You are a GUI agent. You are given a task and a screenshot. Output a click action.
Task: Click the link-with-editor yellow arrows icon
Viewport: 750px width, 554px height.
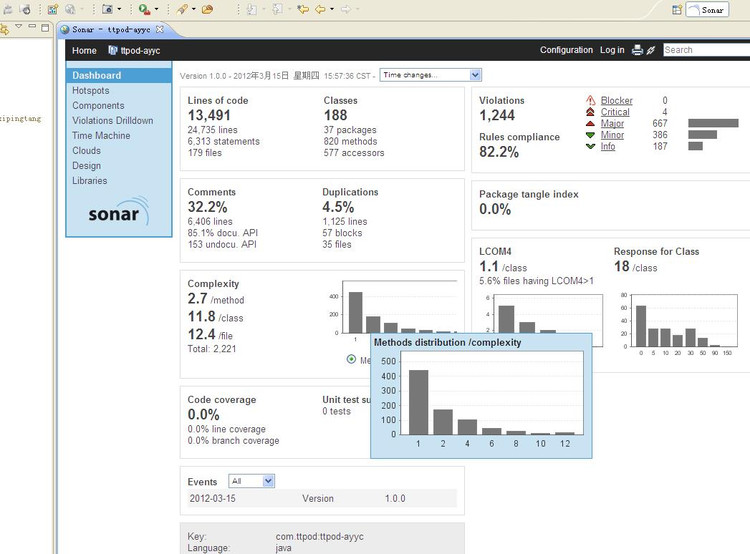pyautogui.click(x=4, y=29)
